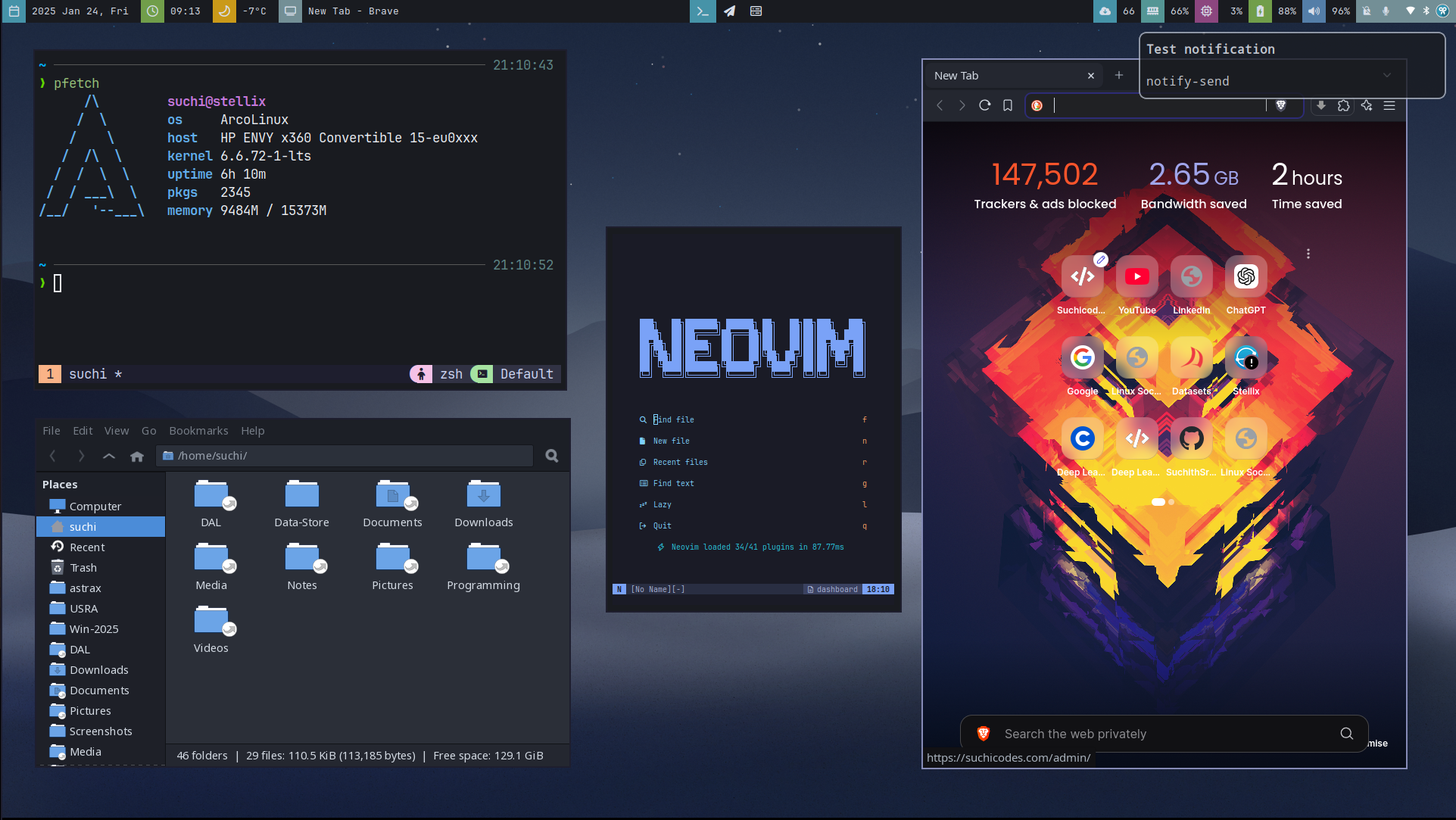
Task: Open Brave Leo AI sparkle icon
Action: tap(1367, 105)
